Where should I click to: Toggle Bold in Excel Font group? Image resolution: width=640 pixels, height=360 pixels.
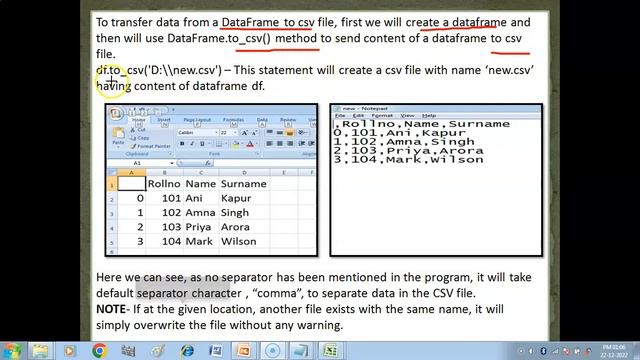tap(182, 144)
